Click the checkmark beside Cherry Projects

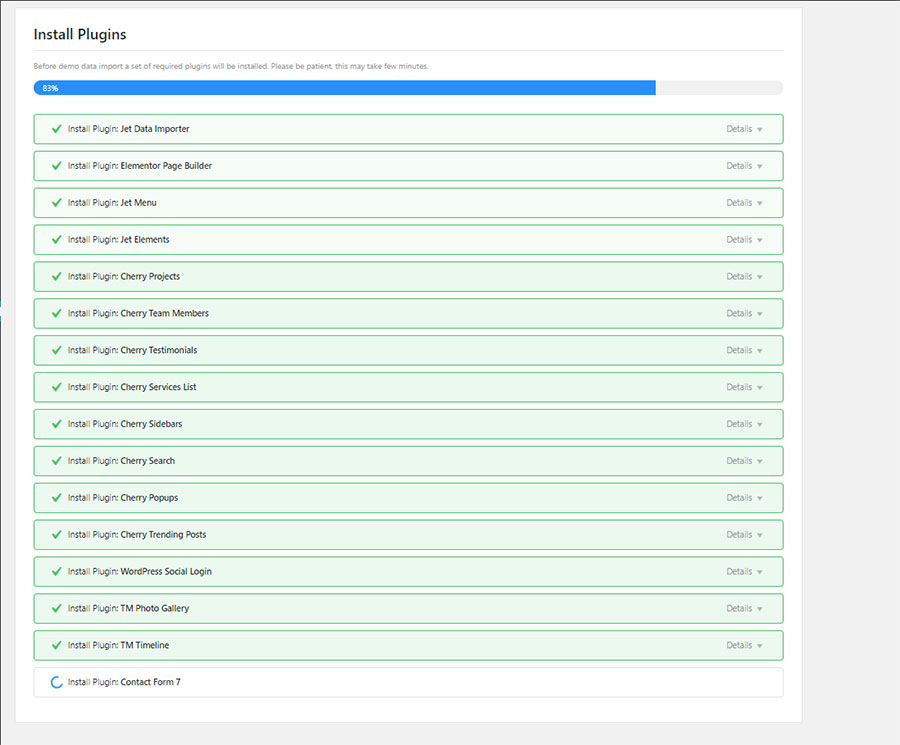pos(56,276)
